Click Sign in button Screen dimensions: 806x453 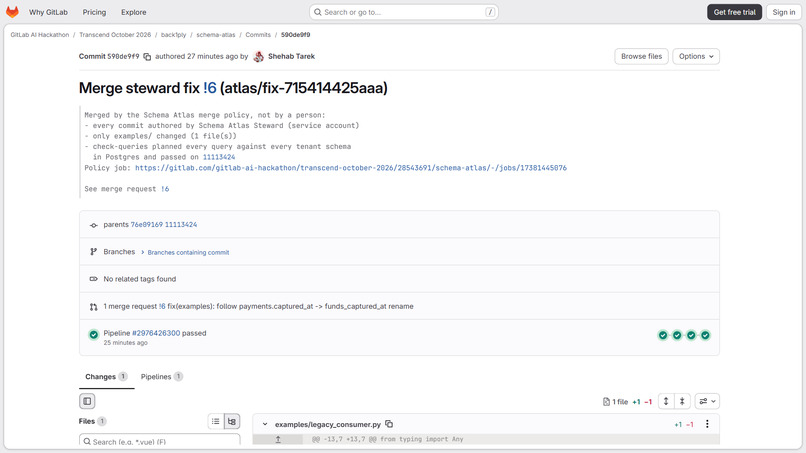[784, 12]
